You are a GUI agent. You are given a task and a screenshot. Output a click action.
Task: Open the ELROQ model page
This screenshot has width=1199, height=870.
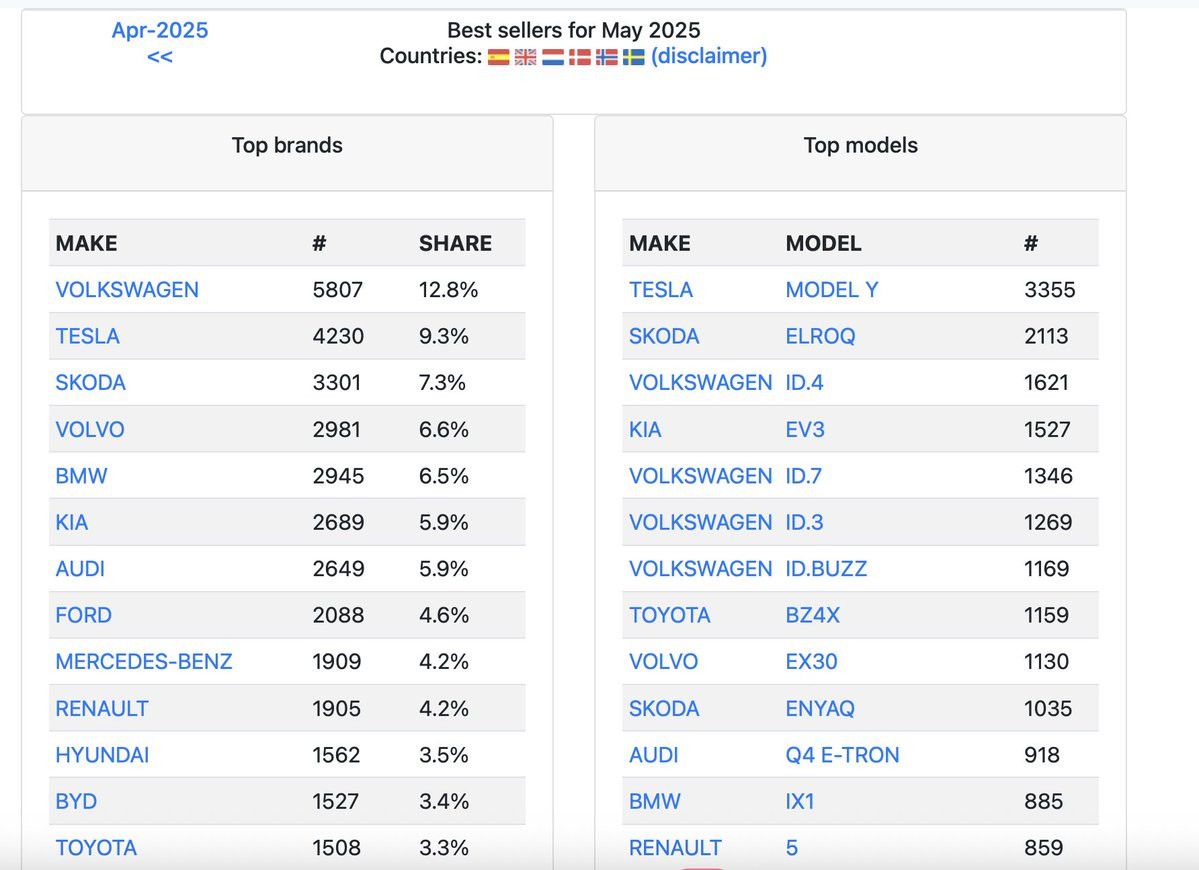[x=820, y=336]
